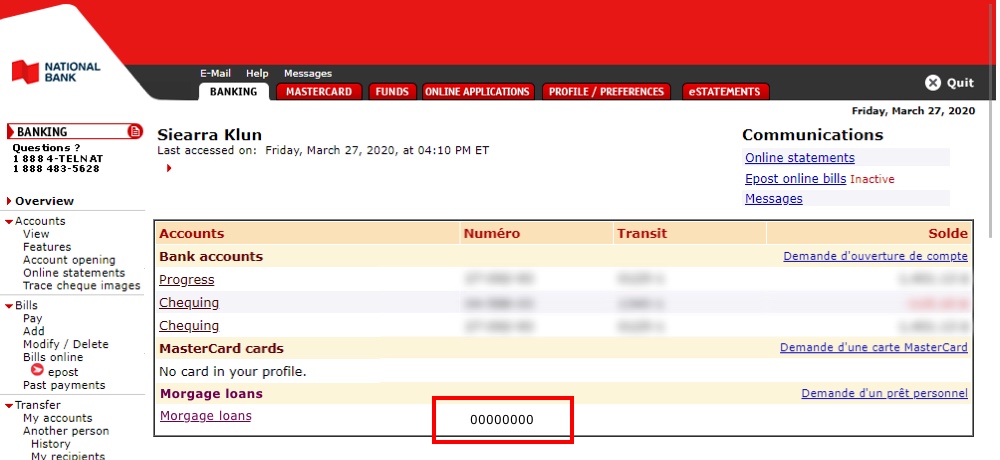Screen dimensions: 1000x460
Task: Select Online statements in the sidebar
Action: coord(74,272)
